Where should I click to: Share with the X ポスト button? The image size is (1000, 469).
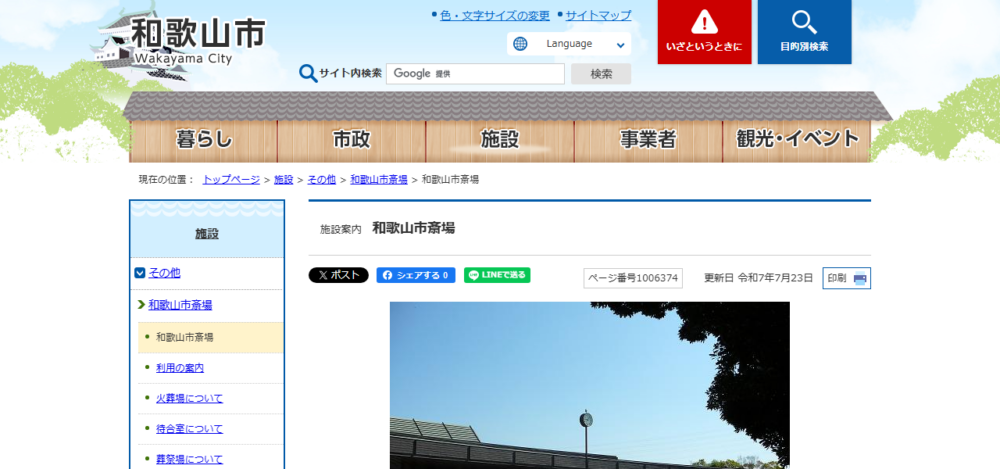point(339,275)
